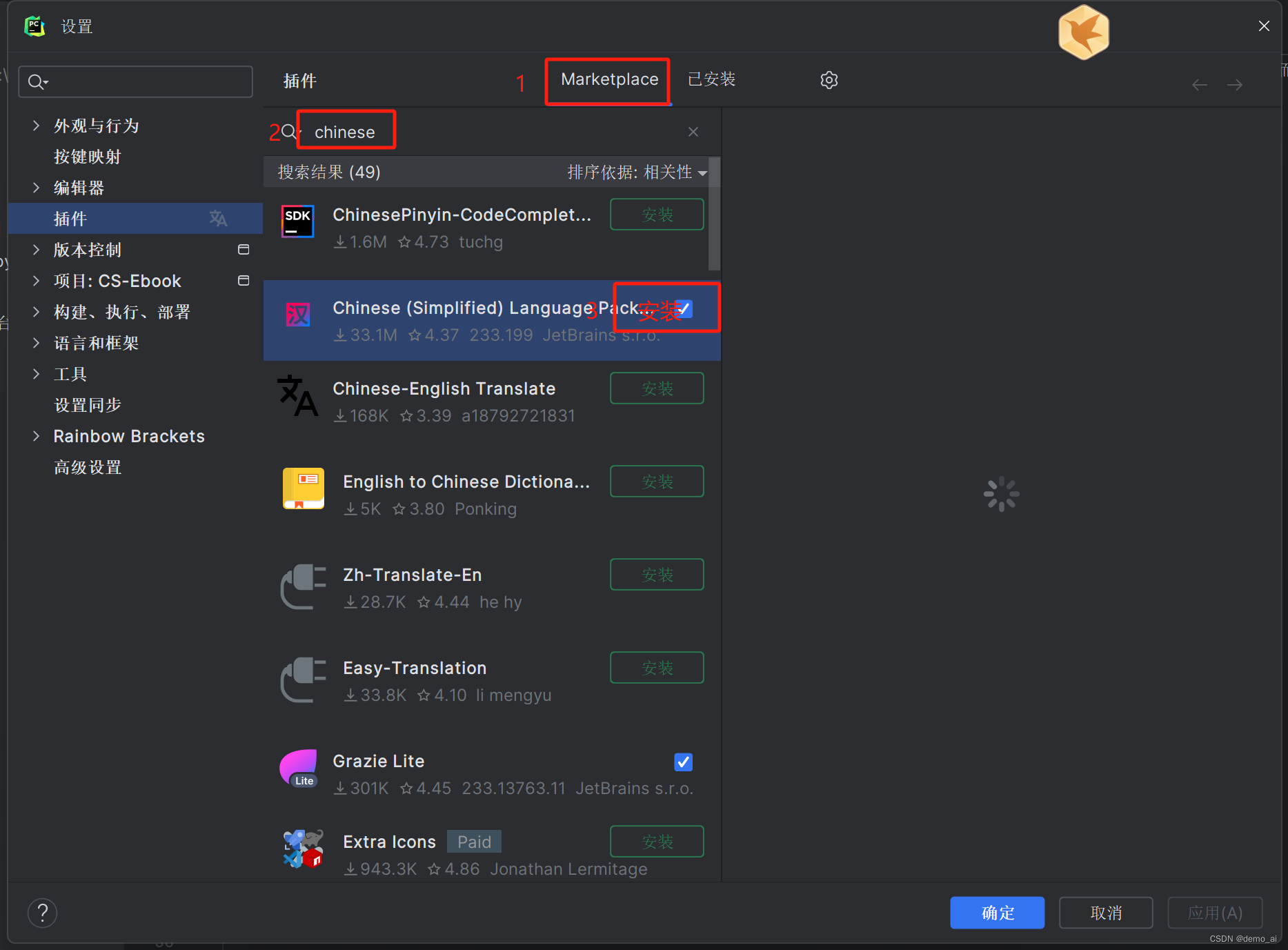Image resolution: width=1288 pixels, height=950 pixels.
Task: Click the plugins settings gear icon
Action: [x=829, y=80]
